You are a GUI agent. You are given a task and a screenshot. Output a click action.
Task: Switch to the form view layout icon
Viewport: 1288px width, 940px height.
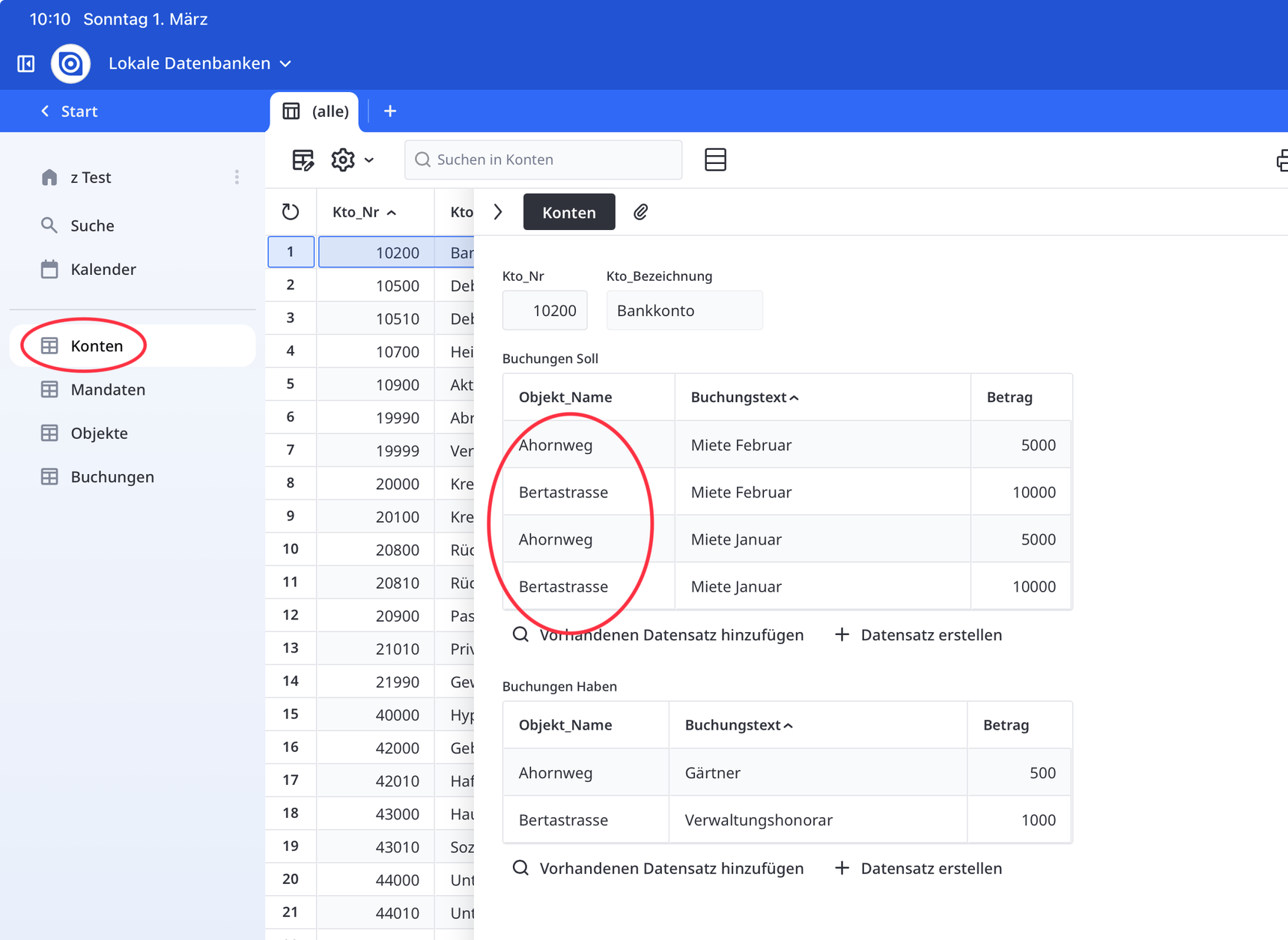click(x=715, y=160)
